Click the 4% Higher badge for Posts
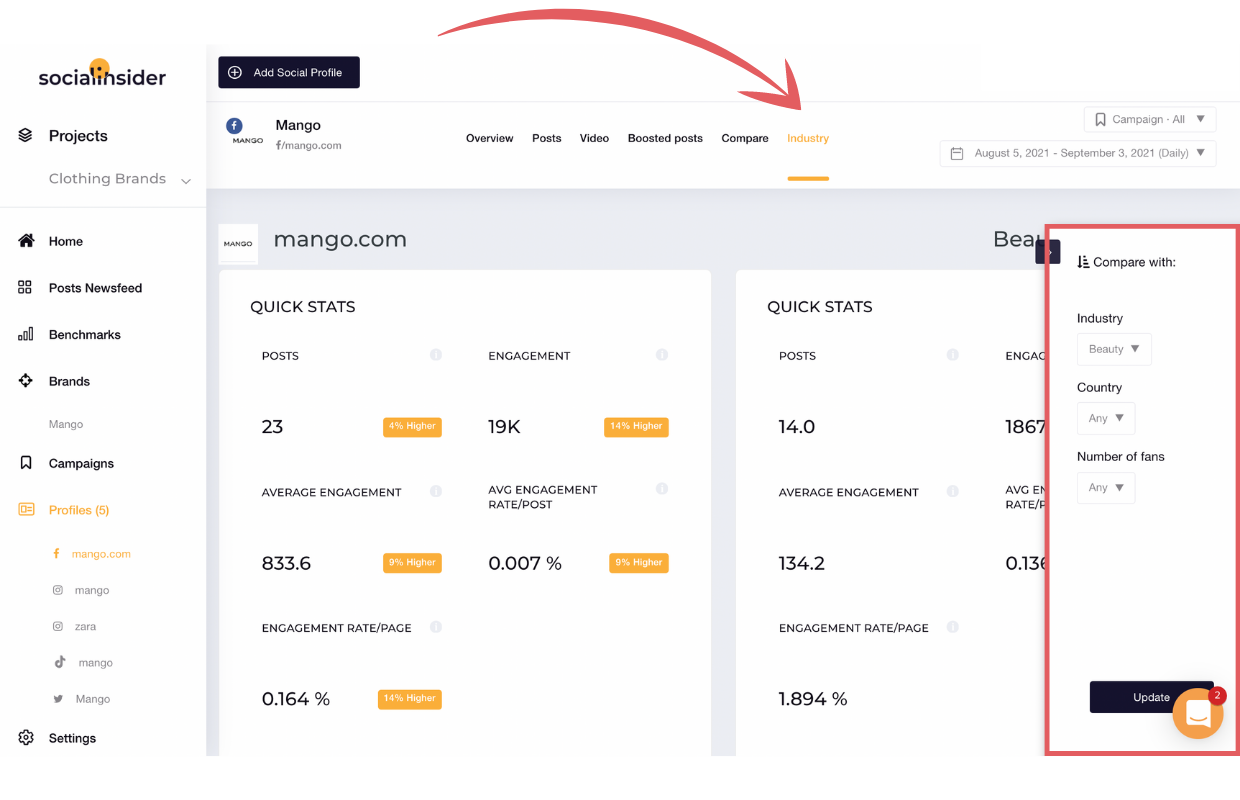 [x=412, y=426]
